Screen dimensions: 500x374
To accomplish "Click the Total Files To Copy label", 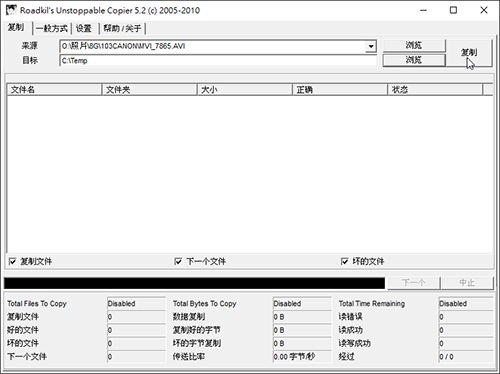I will click(37, 304).
